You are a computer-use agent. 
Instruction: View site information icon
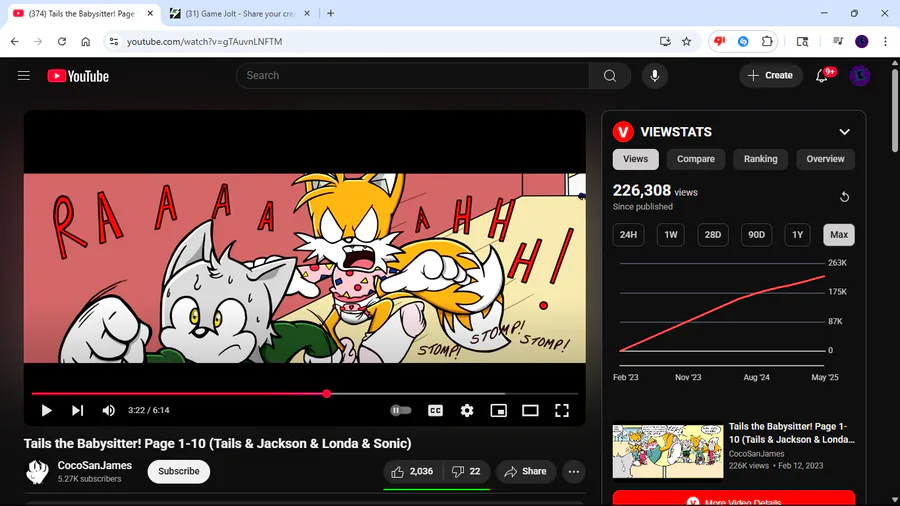114,41
